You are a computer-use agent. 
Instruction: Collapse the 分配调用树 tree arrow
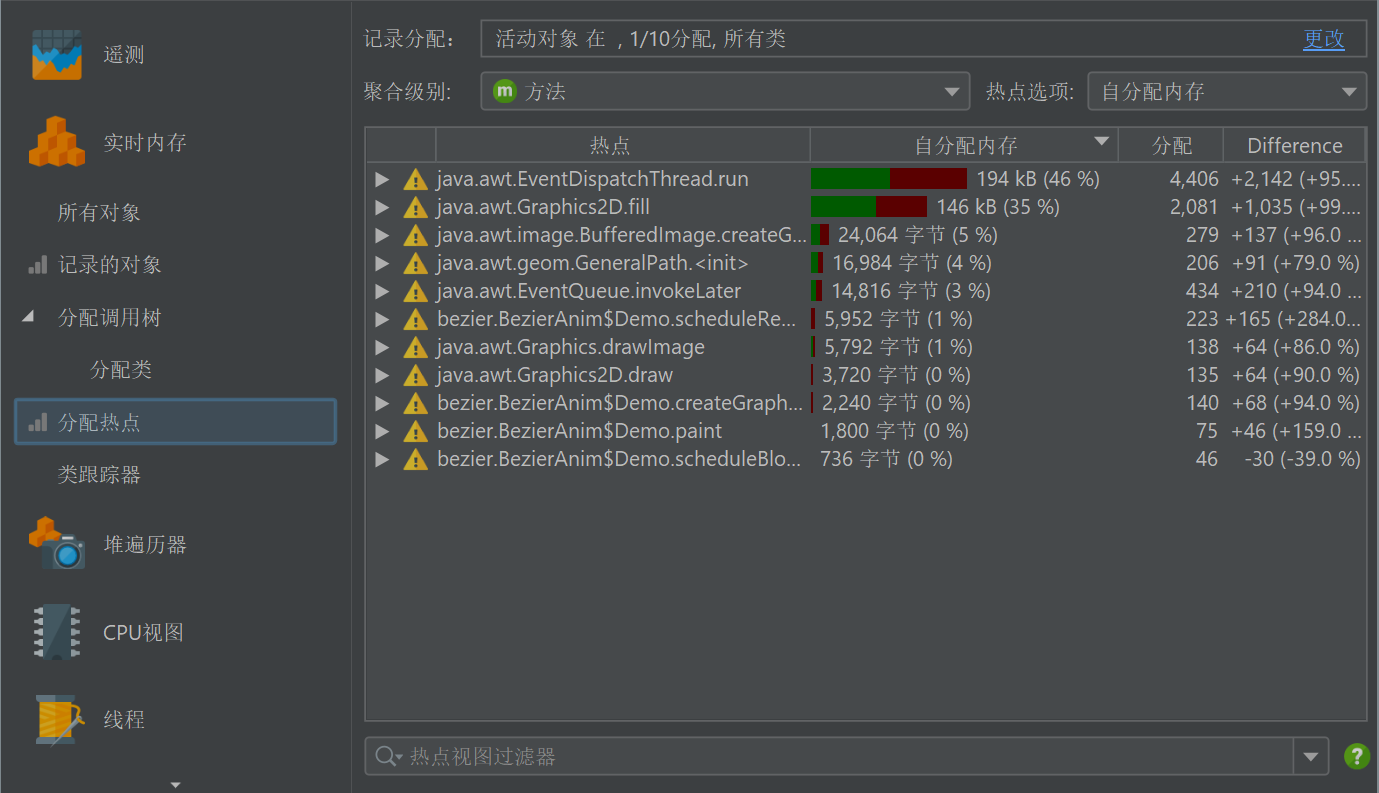28,317
